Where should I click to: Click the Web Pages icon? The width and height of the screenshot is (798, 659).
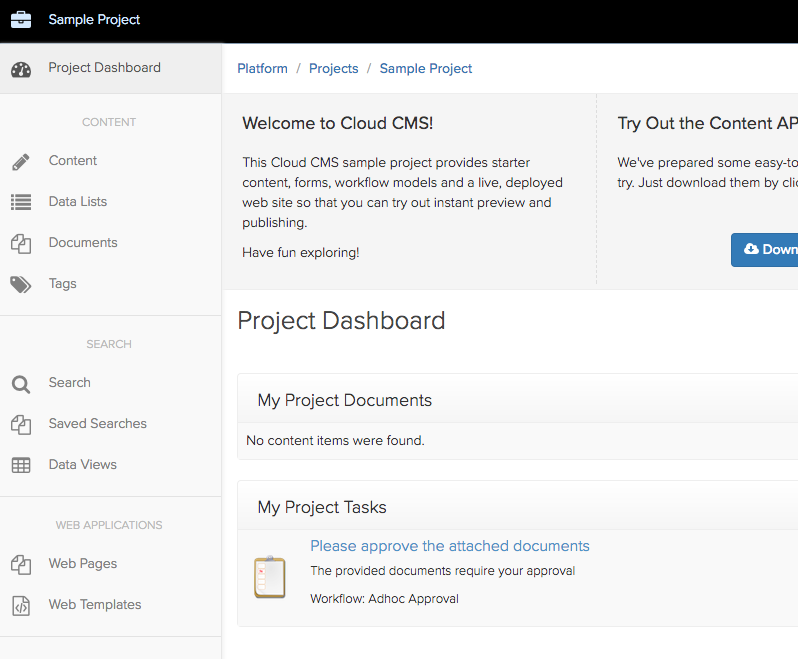21,564
